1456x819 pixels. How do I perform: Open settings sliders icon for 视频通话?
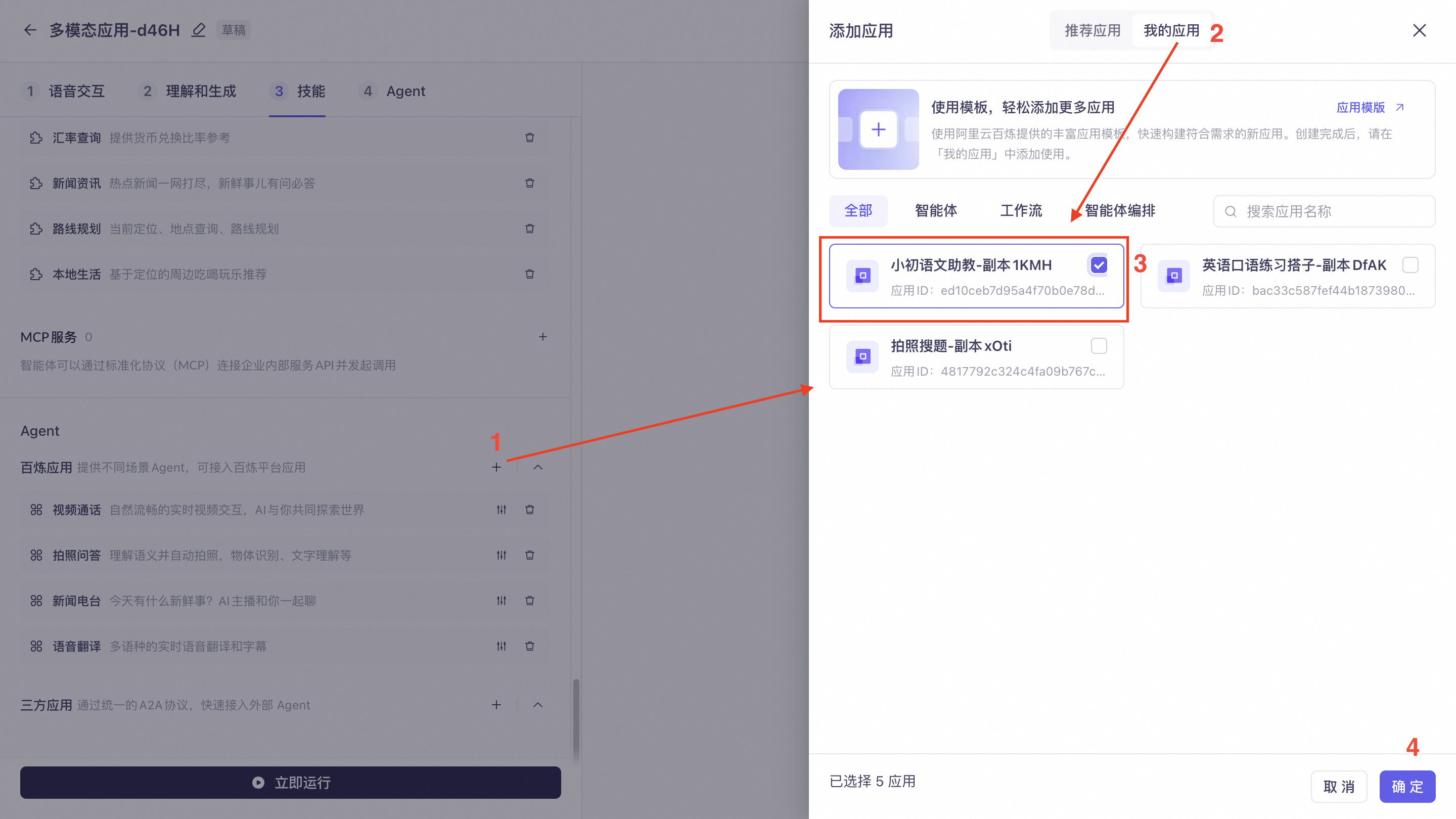(502, 510)
